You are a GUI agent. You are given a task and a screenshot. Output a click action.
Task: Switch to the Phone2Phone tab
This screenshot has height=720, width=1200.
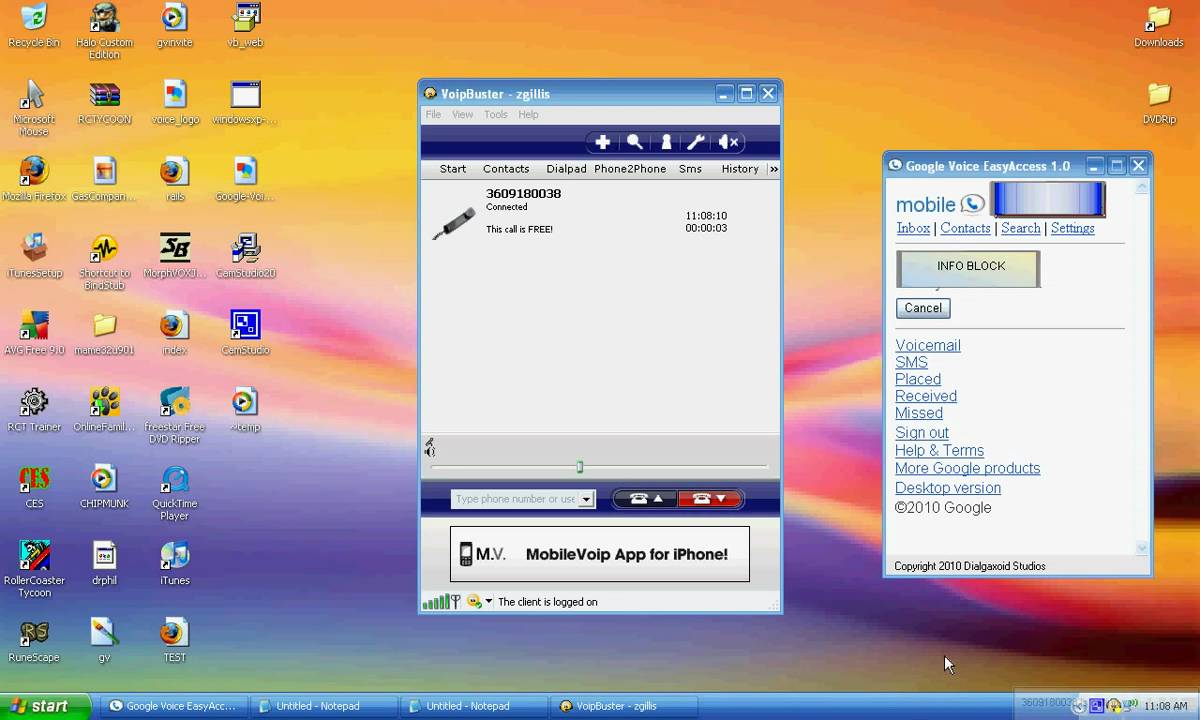pyautogui.click(x=630, y=169)
